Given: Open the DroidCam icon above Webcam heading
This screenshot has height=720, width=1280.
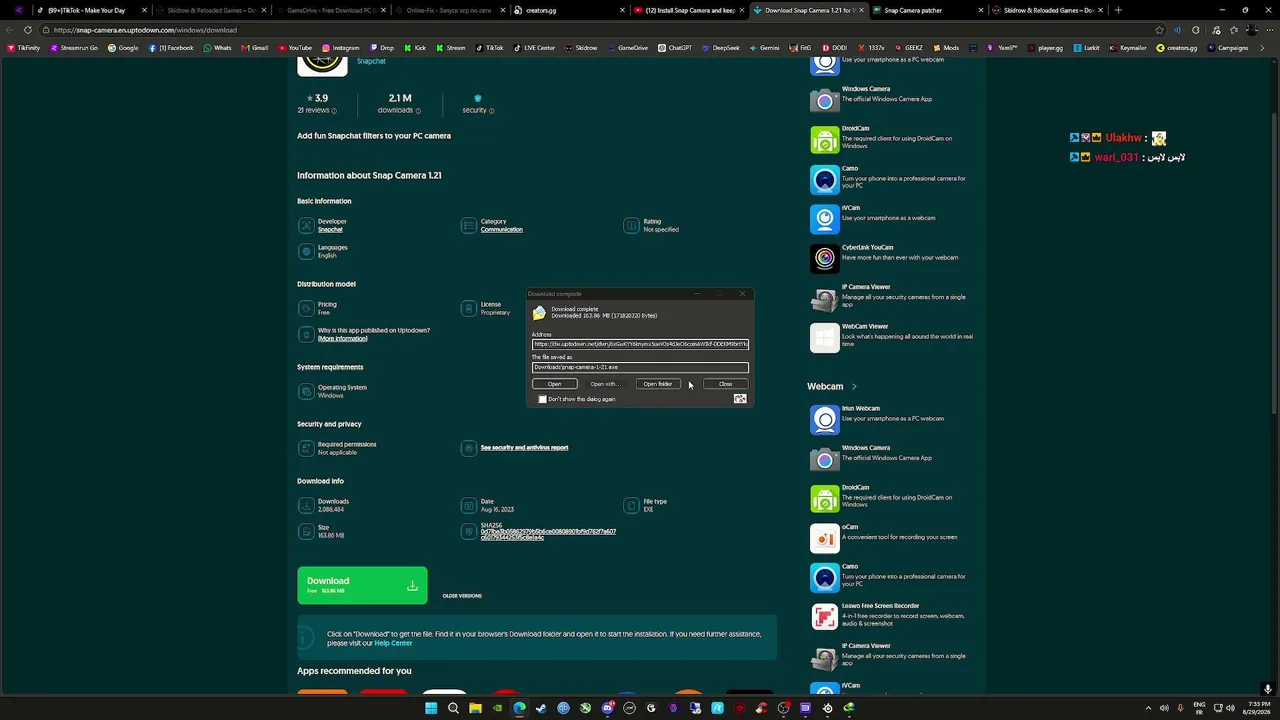Looking at the screenshot, I should (x=824, y=140).
